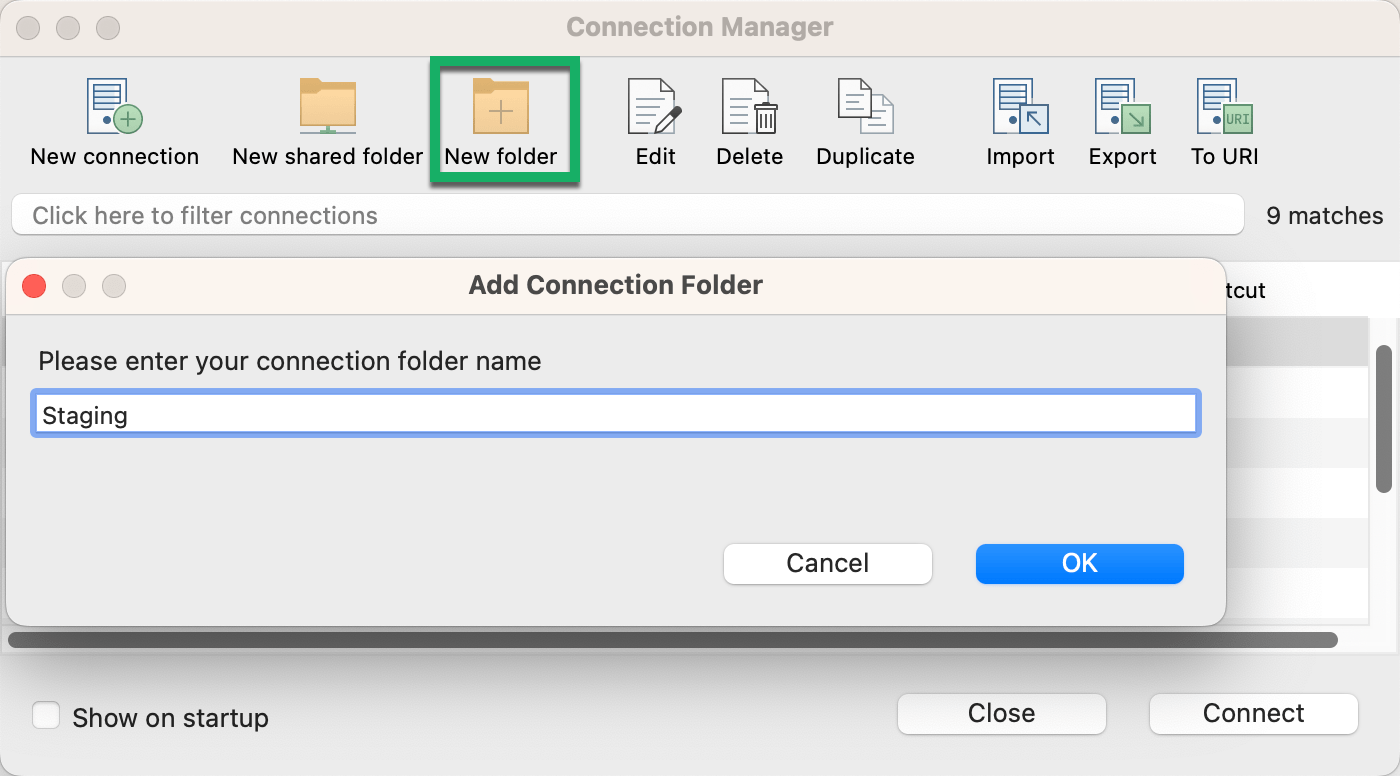The height and width of the screenshot is (776, 1400).
Task: Select the Edit connection icon
Action: [x=655, y=108]
